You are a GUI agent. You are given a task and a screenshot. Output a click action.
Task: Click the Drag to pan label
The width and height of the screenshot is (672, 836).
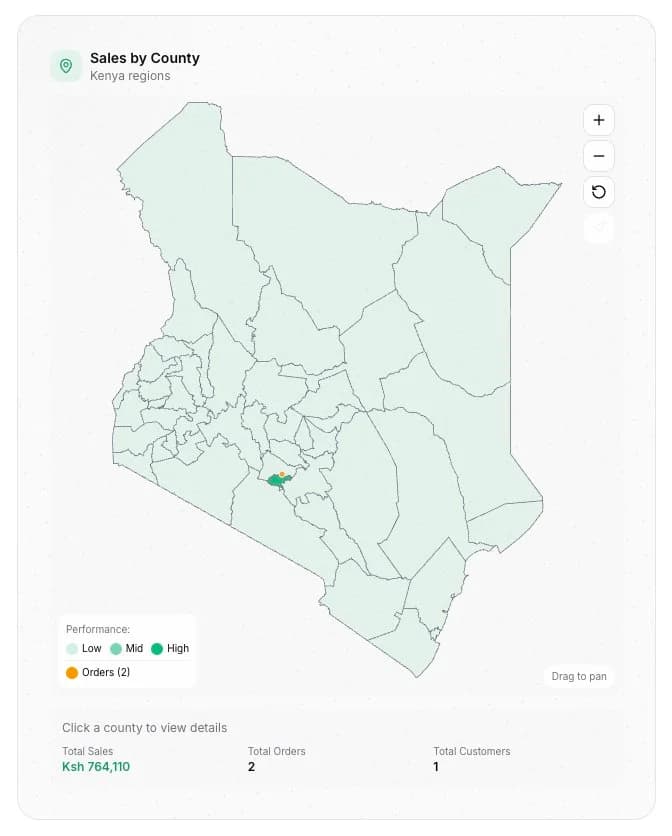pyautogui.click(x=578, y=676)
